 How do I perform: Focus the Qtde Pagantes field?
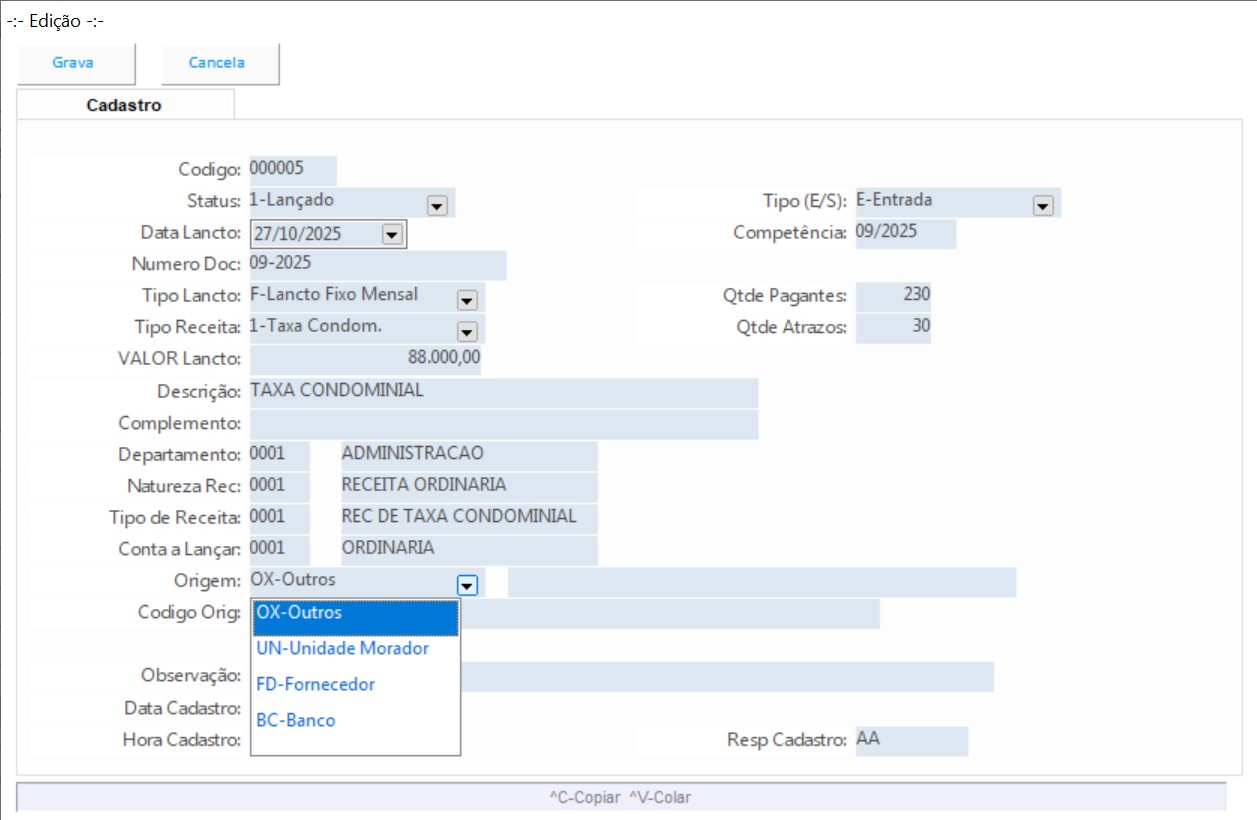(893, 295)
